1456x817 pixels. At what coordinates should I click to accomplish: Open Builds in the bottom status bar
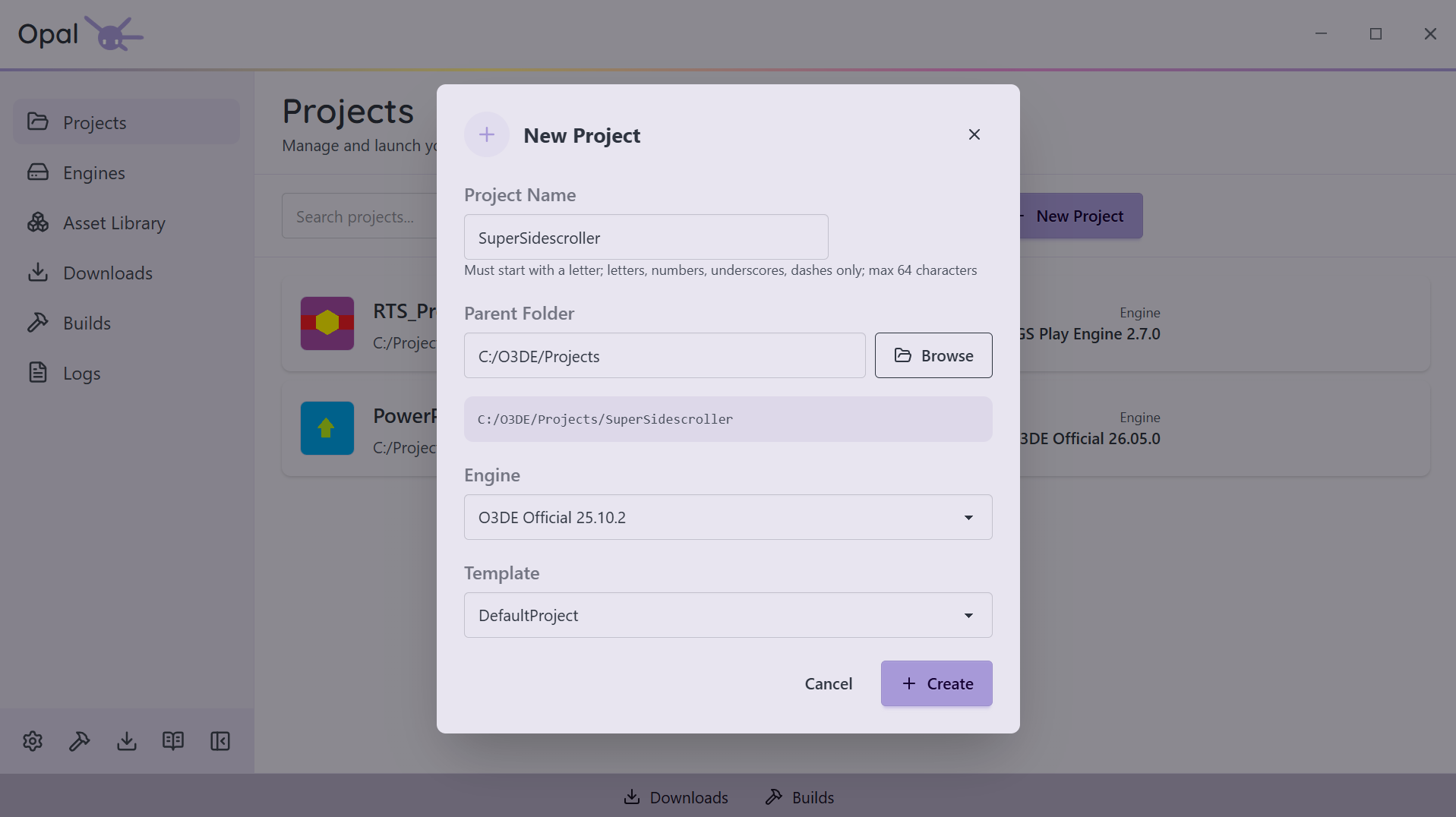coord(800,797)
